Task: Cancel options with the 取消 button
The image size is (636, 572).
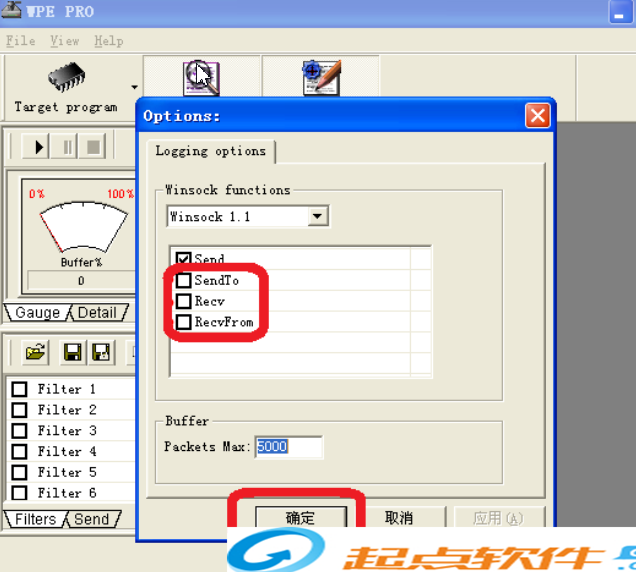Action: point(399,517)
